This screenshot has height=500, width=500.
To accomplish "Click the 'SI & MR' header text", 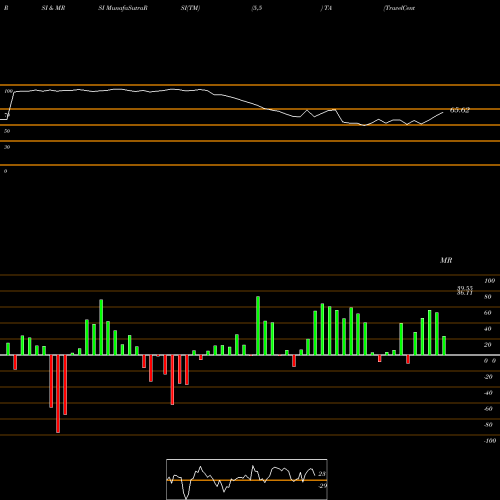I will (53, 8).
